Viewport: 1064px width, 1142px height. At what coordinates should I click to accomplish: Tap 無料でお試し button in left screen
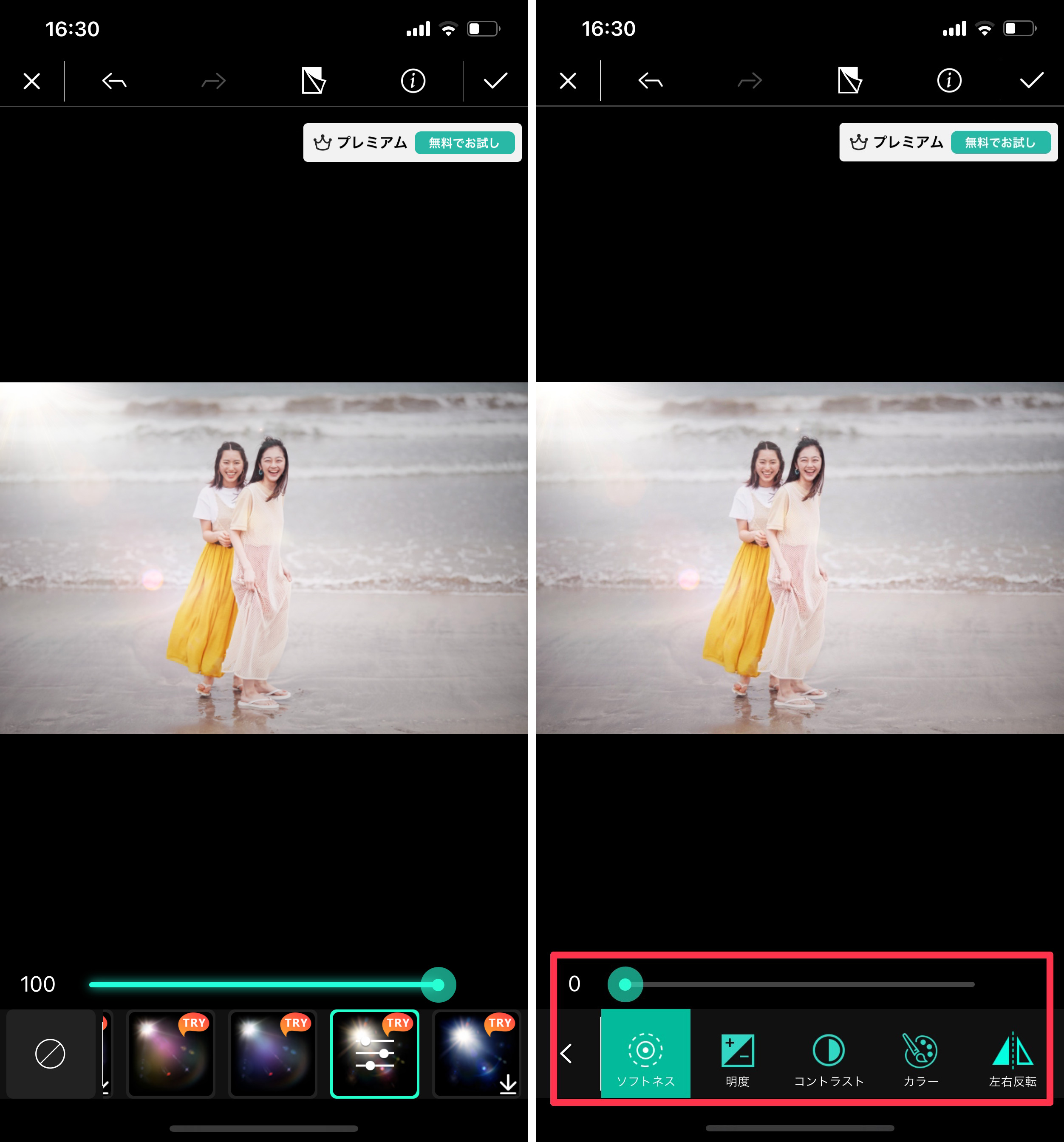[x=464, y=143]
